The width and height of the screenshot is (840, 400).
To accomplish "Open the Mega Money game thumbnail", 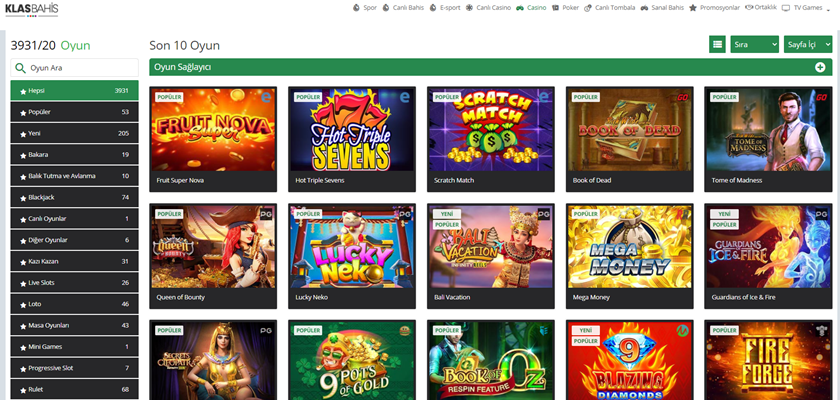I will point(629,246).
